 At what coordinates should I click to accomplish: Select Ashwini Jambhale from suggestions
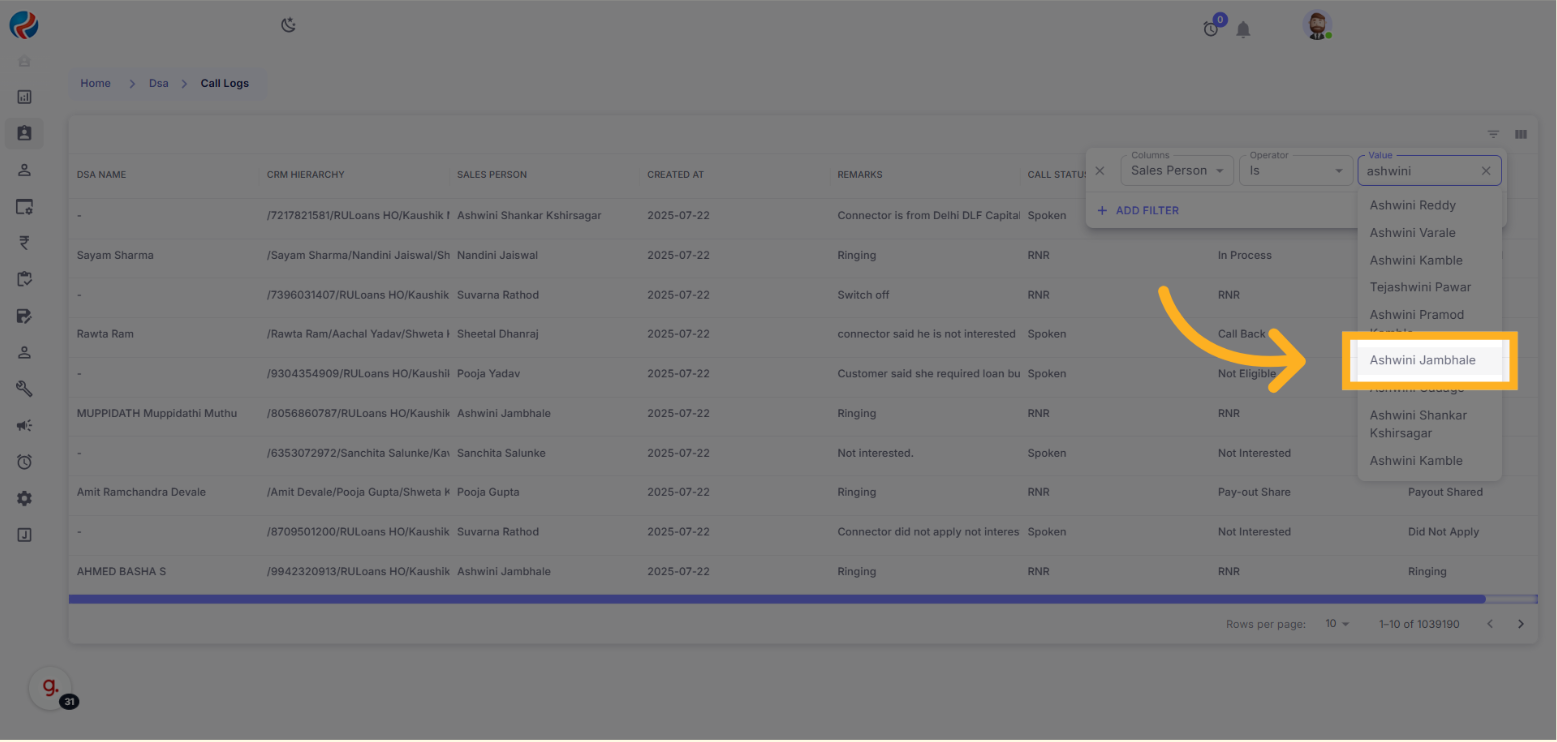[1422, 360]
